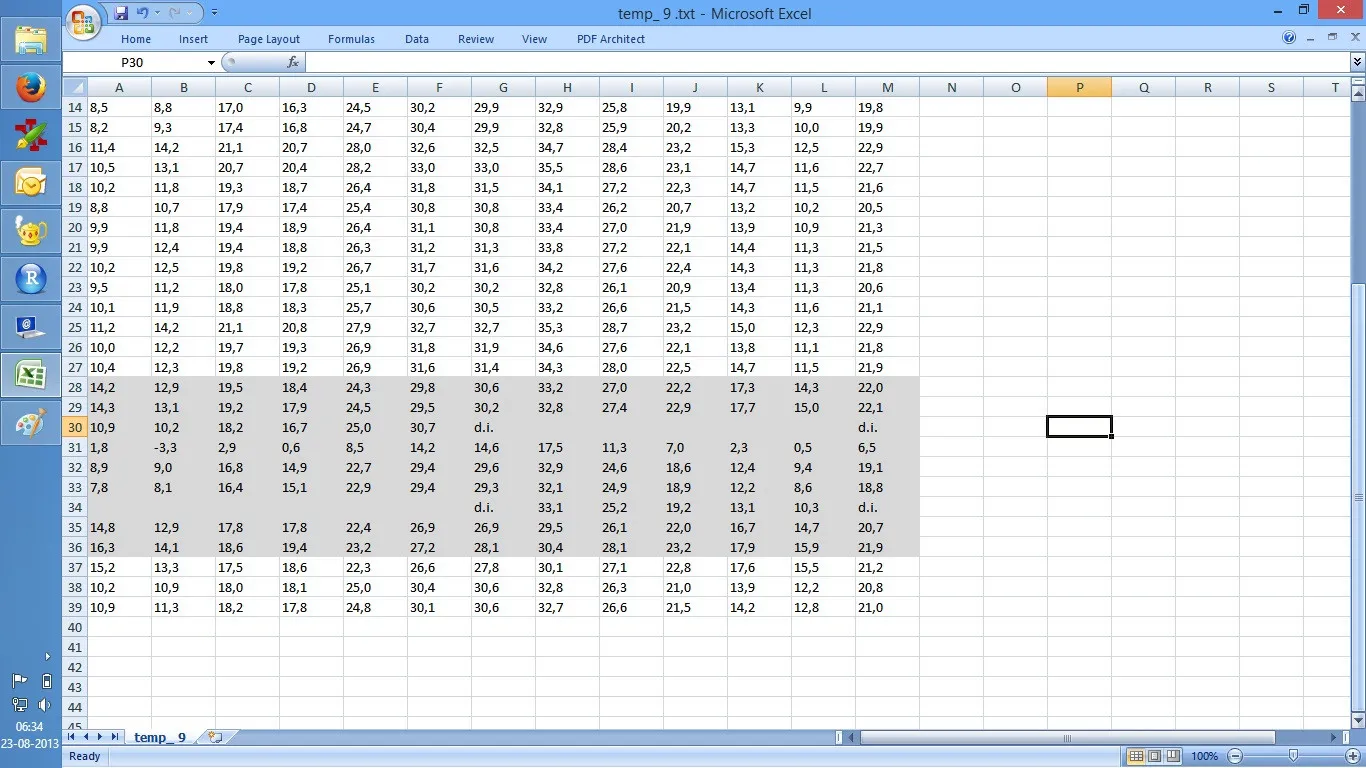Open Windows Explorer from taskbar

click(31, 41)
